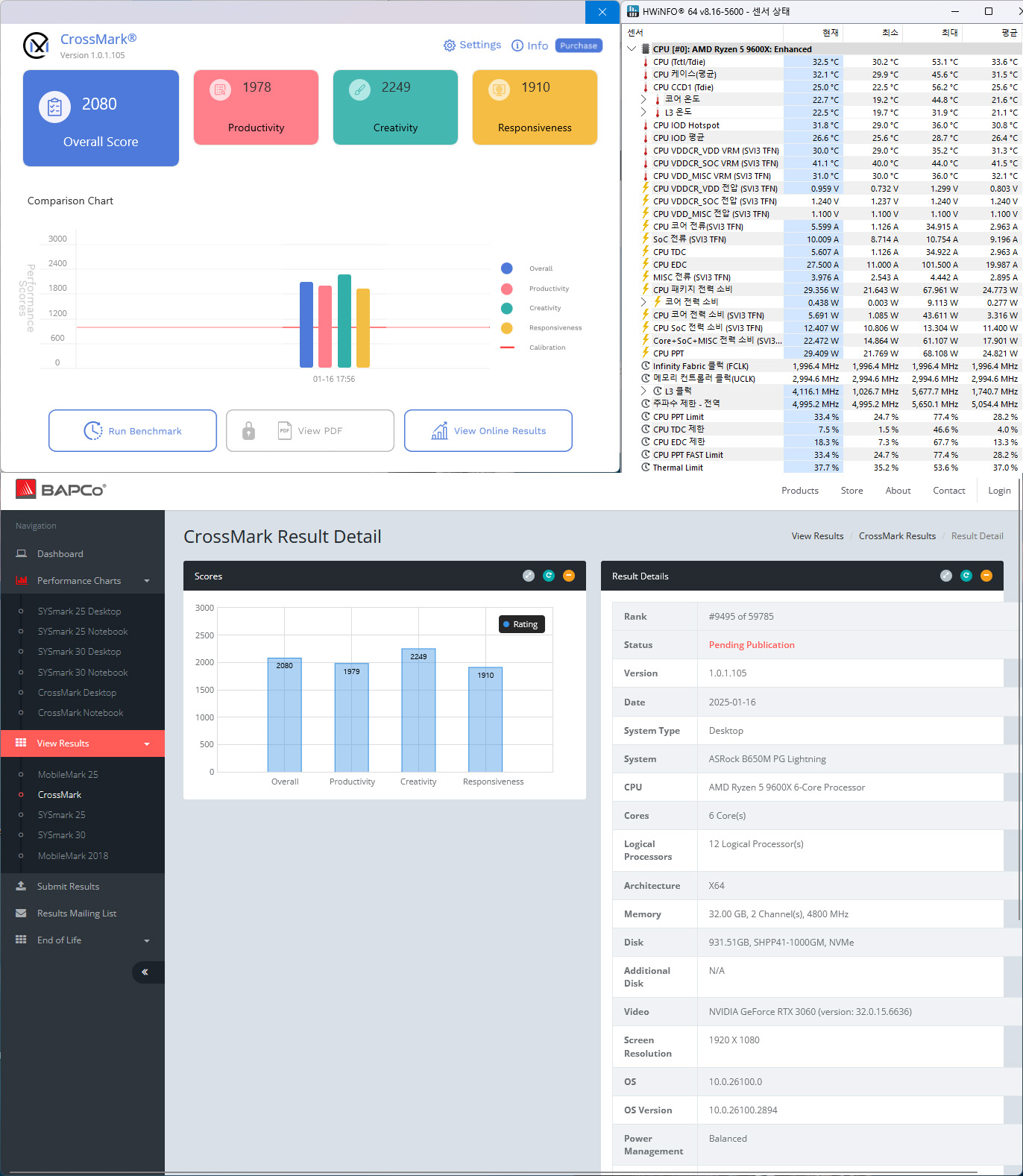Click HWiNFO 센서 column header
This screenshot has height=1176, width=1023.
coord(702,33)
